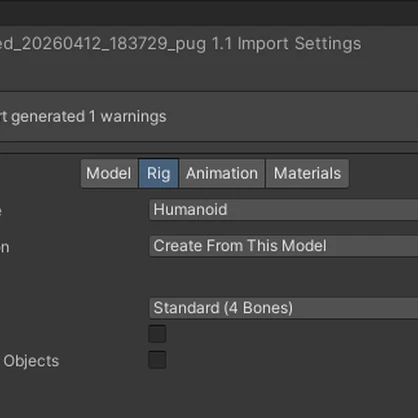Switch to the Model tab
The width and height of the screenshot is (418, 418).
pos(109,174)
